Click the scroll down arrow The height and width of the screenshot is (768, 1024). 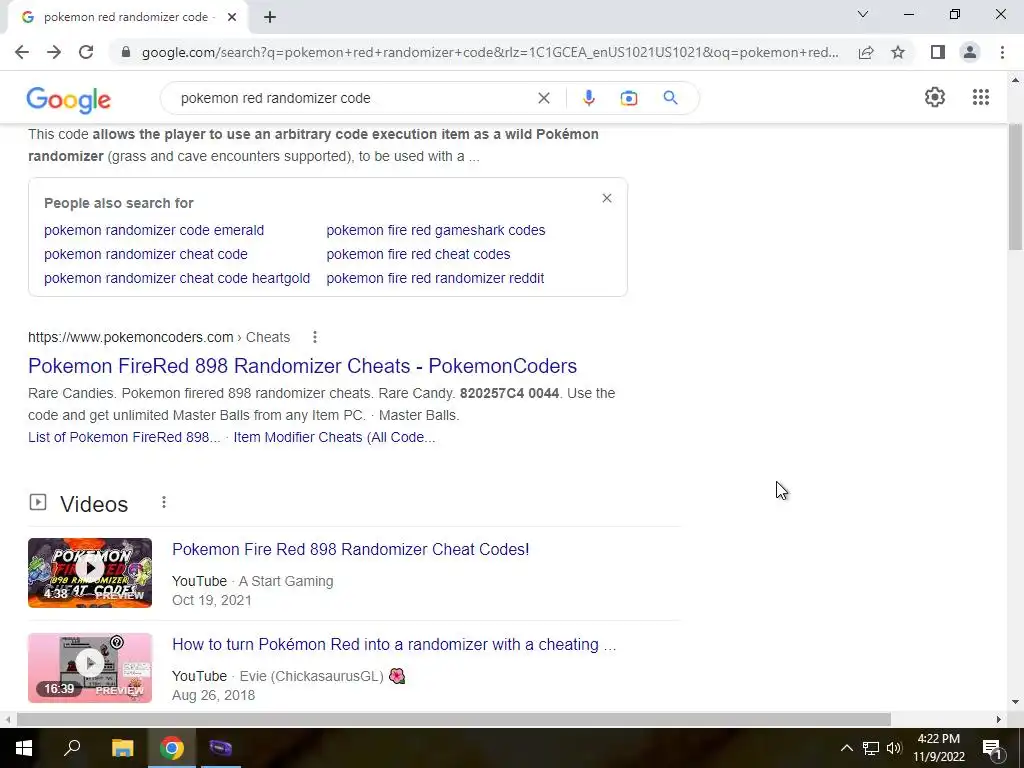[x=1015, y=703]
